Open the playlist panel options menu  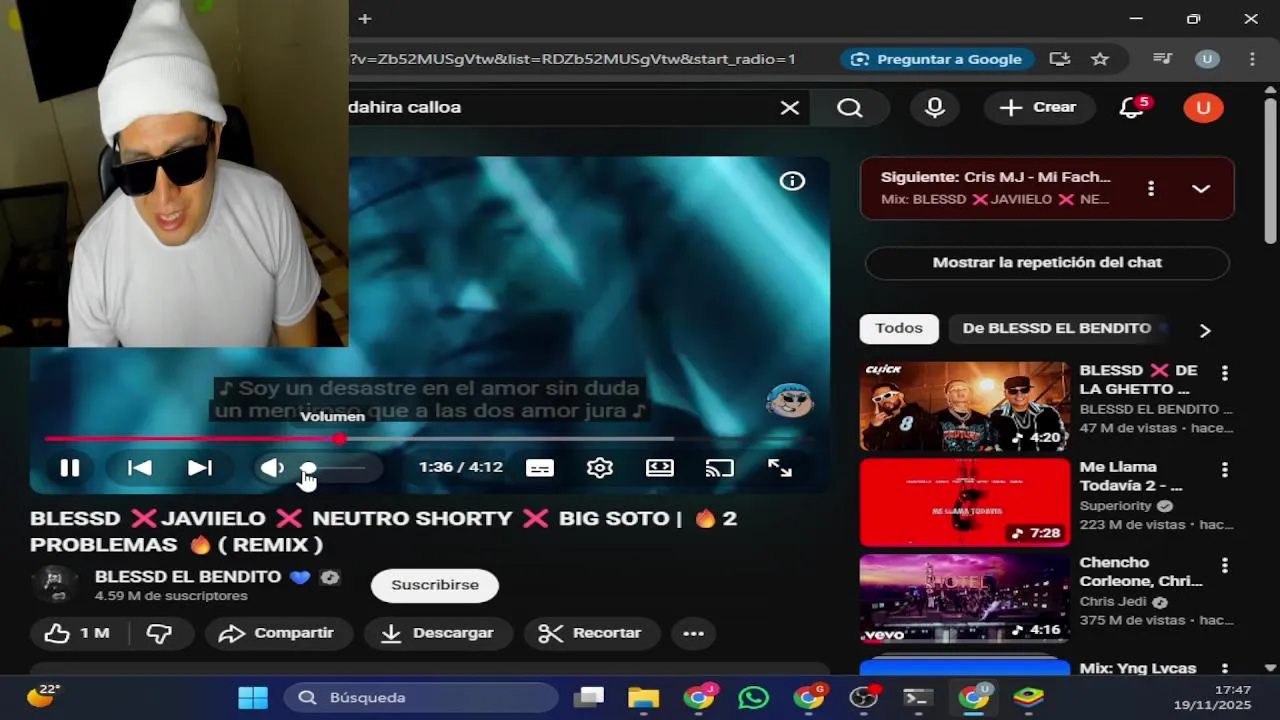[x=1151, y=188]
